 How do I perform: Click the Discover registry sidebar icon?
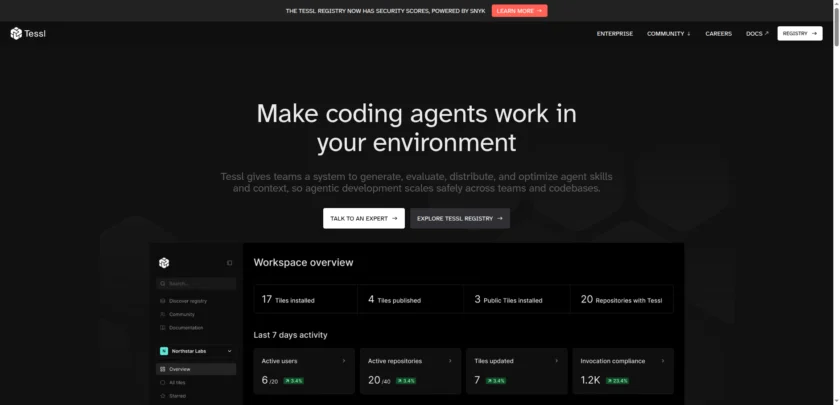[163, 300]
